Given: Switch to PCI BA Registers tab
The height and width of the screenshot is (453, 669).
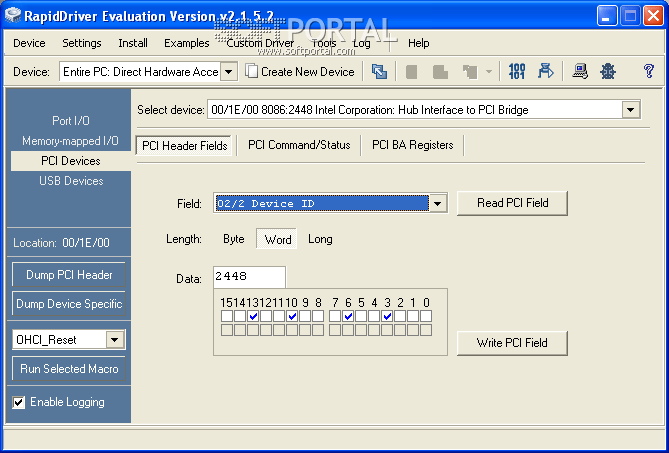Looking at the screenshot, I should [x=413, y=145].
